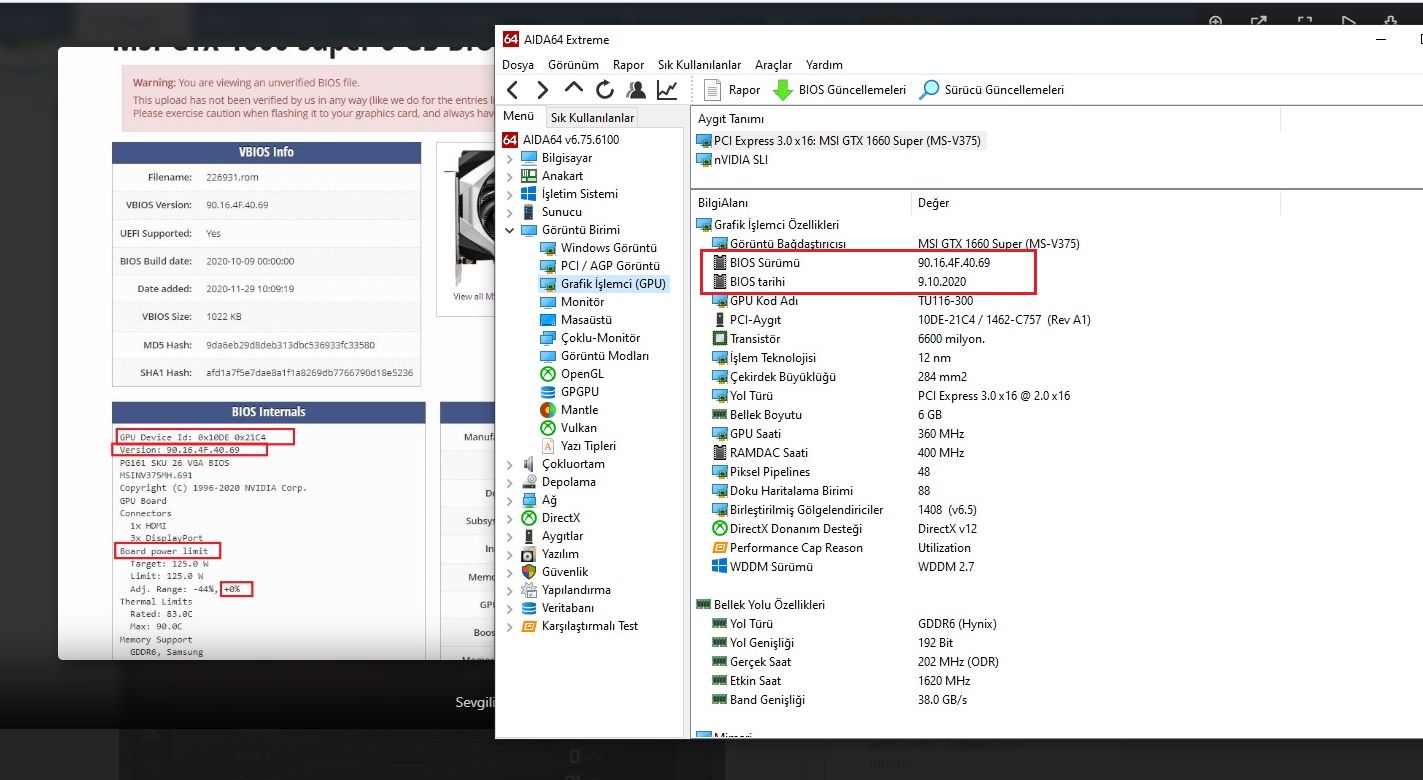
Task: Open the Görünüm menu
Action: (573, 65)
